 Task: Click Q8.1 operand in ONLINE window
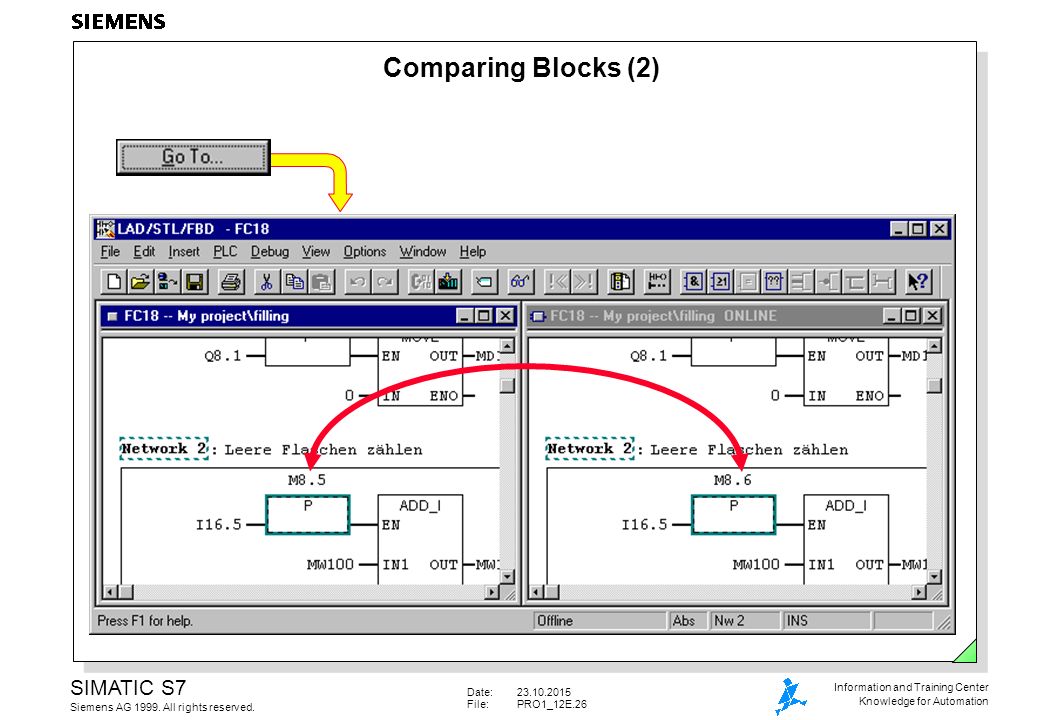coord(649,356)
